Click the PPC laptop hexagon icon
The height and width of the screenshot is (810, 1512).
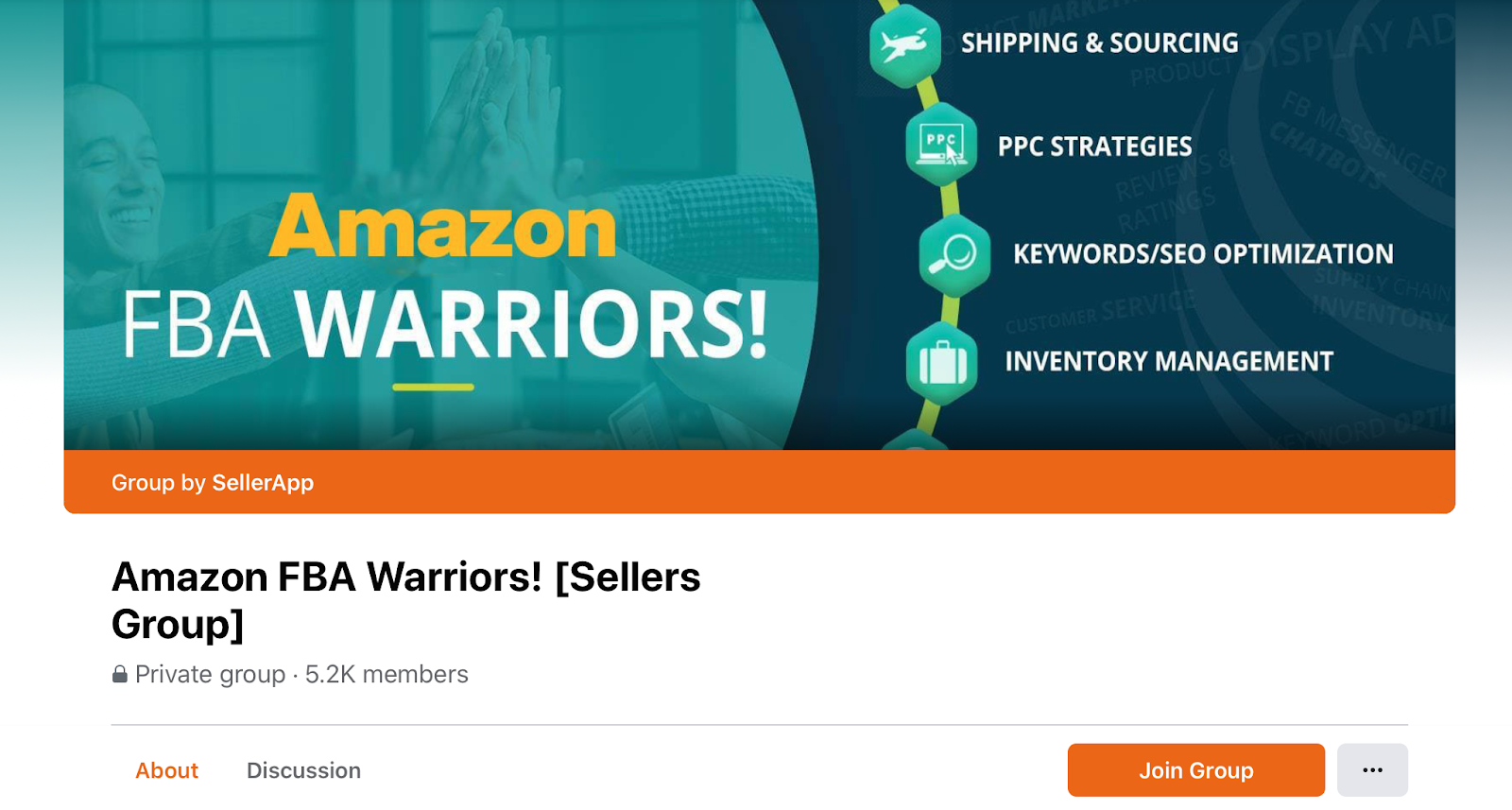pyautogui.click(x=941, y=145)
